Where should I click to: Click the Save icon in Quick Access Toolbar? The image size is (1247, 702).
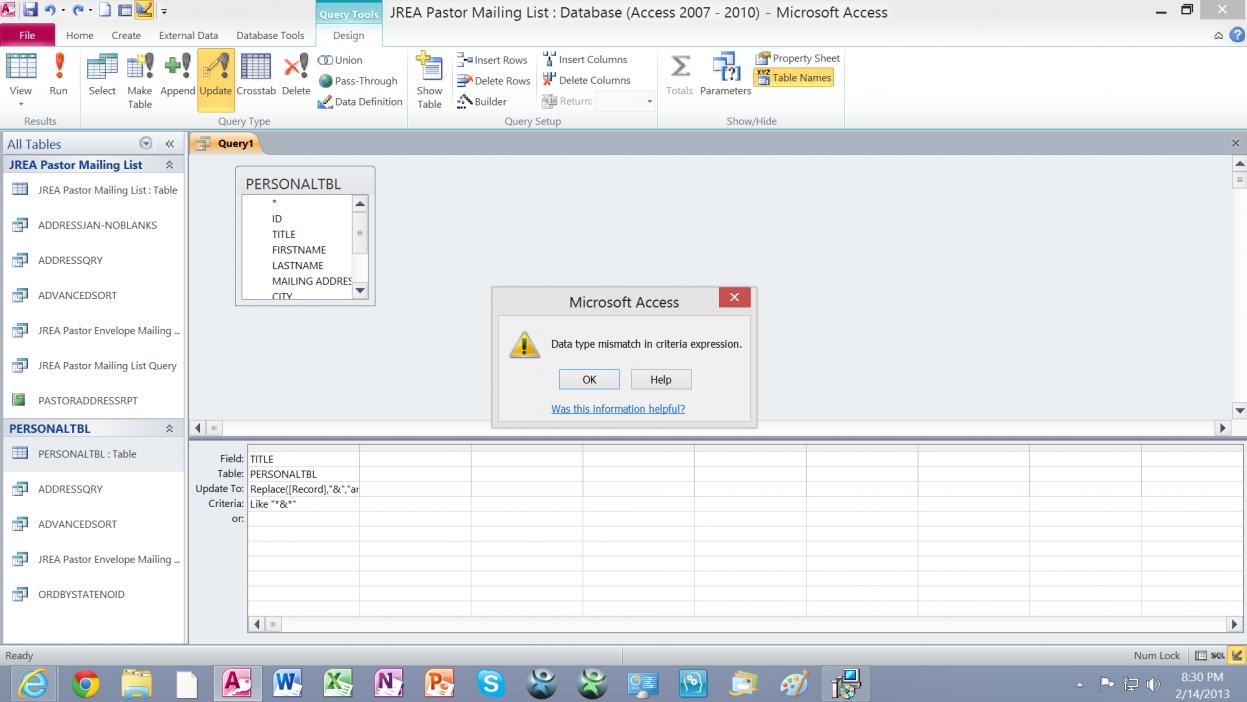[32, 11]
